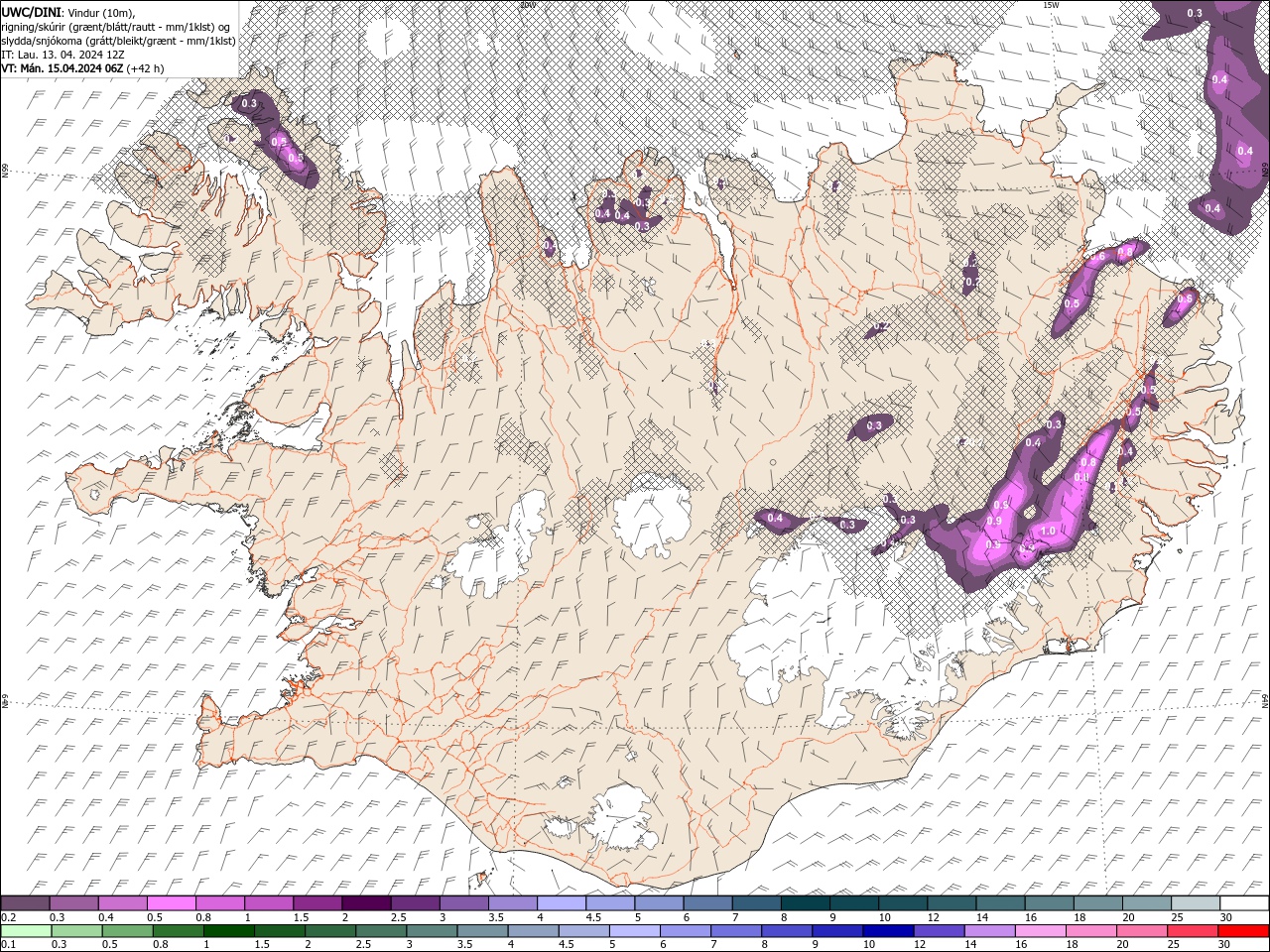
Task: Select the 0.2 swatch in the upper legend row
Action: pyautogui.click(x=25, y=903)
